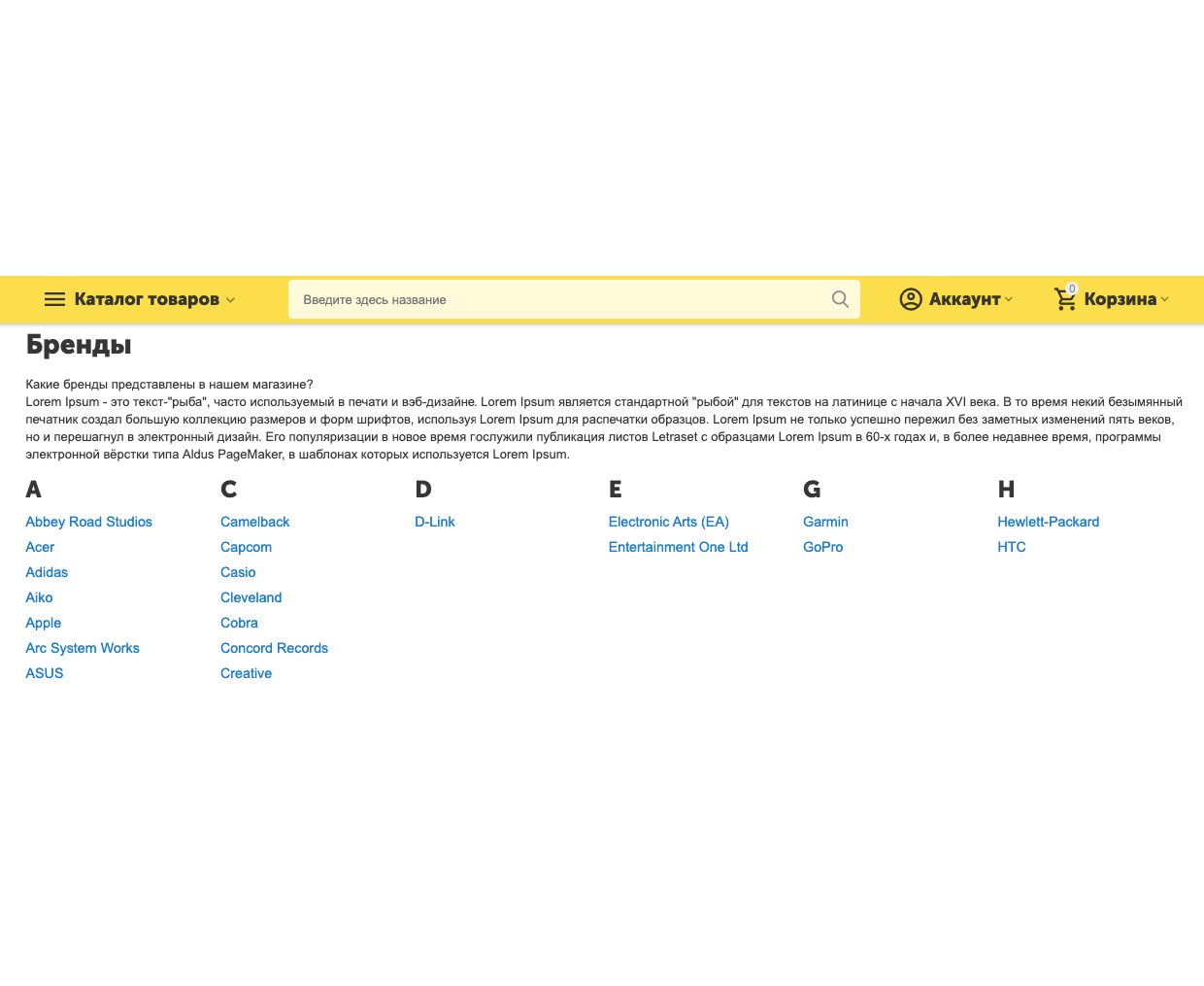Go to the Apple brand page
This screenshot has height=986, width=1204.
click(44, 623)
